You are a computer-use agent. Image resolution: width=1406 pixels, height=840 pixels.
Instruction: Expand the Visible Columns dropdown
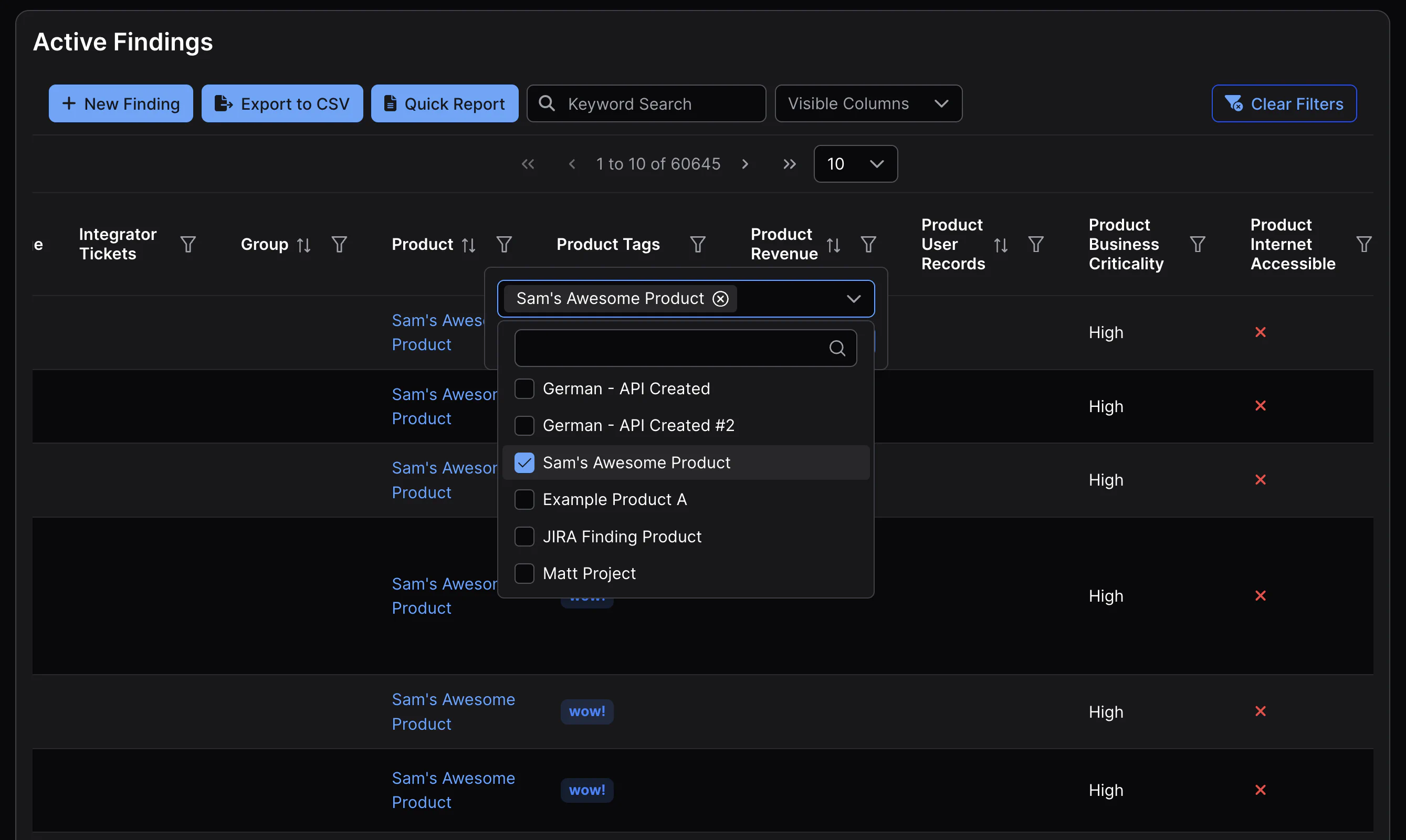[868, 103]
